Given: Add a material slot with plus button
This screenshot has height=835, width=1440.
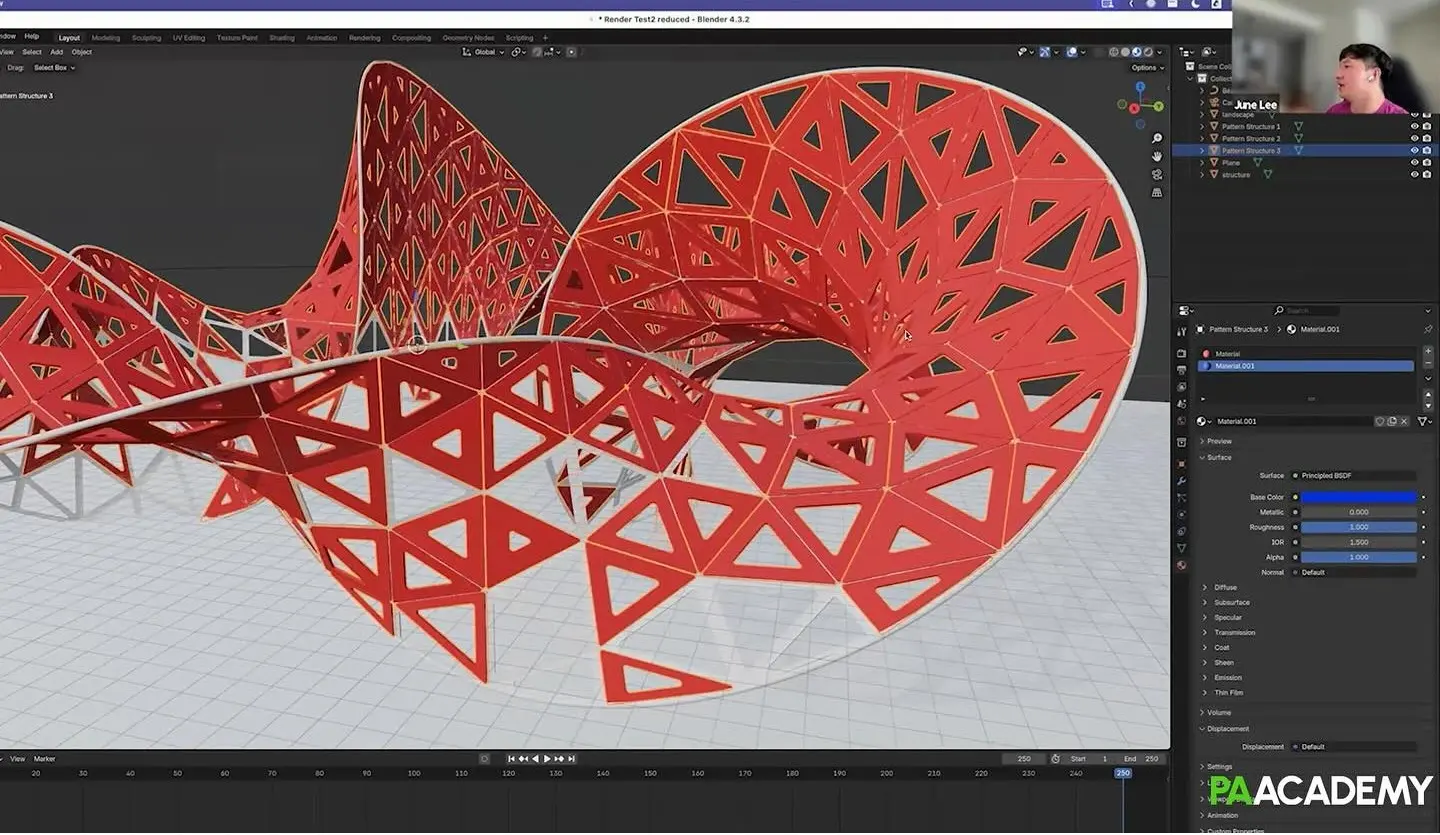Looking at the screenshot, I should [x=1427, y=352].
